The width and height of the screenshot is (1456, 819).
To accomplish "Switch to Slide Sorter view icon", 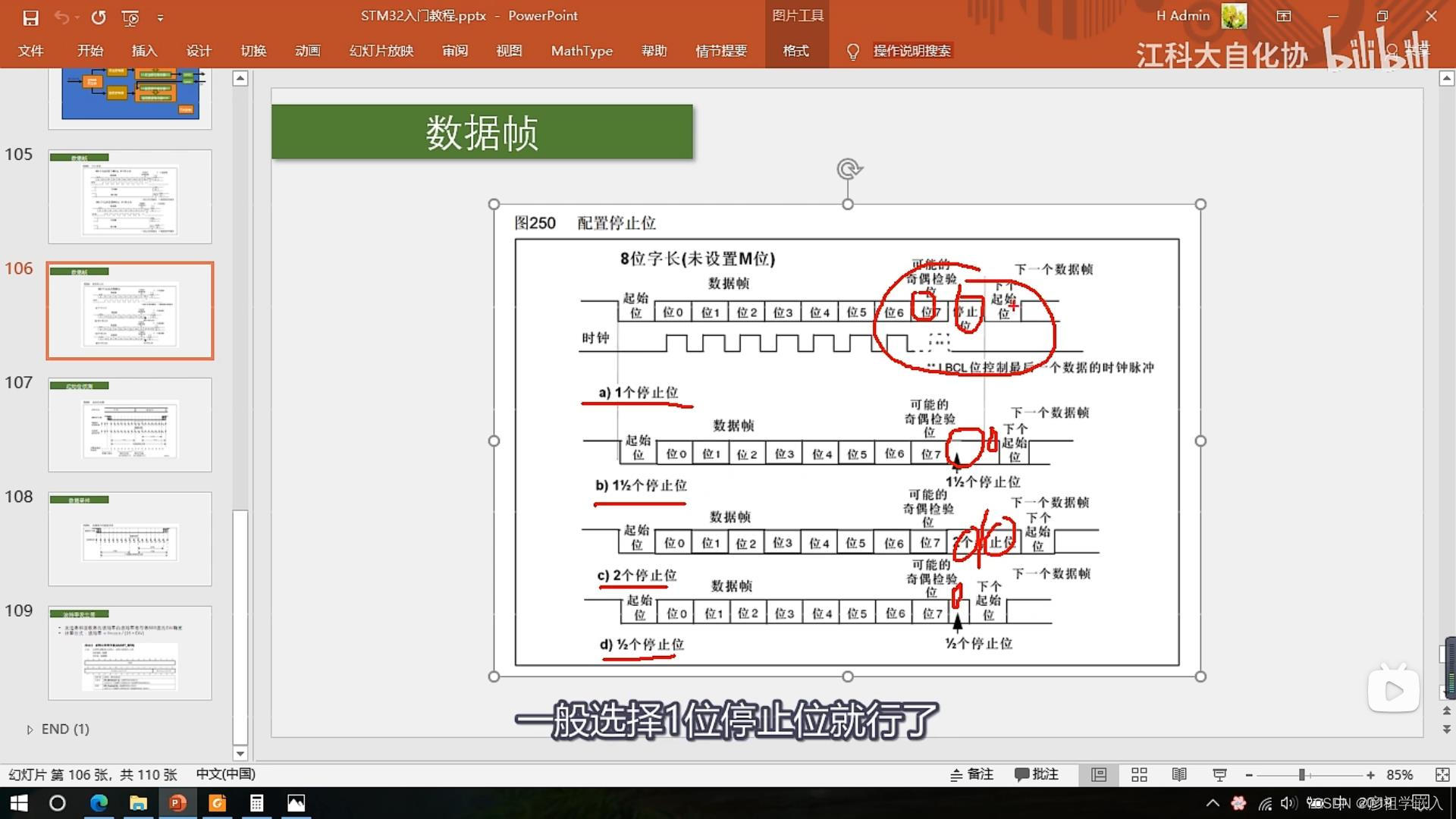I will (1139, 774).
